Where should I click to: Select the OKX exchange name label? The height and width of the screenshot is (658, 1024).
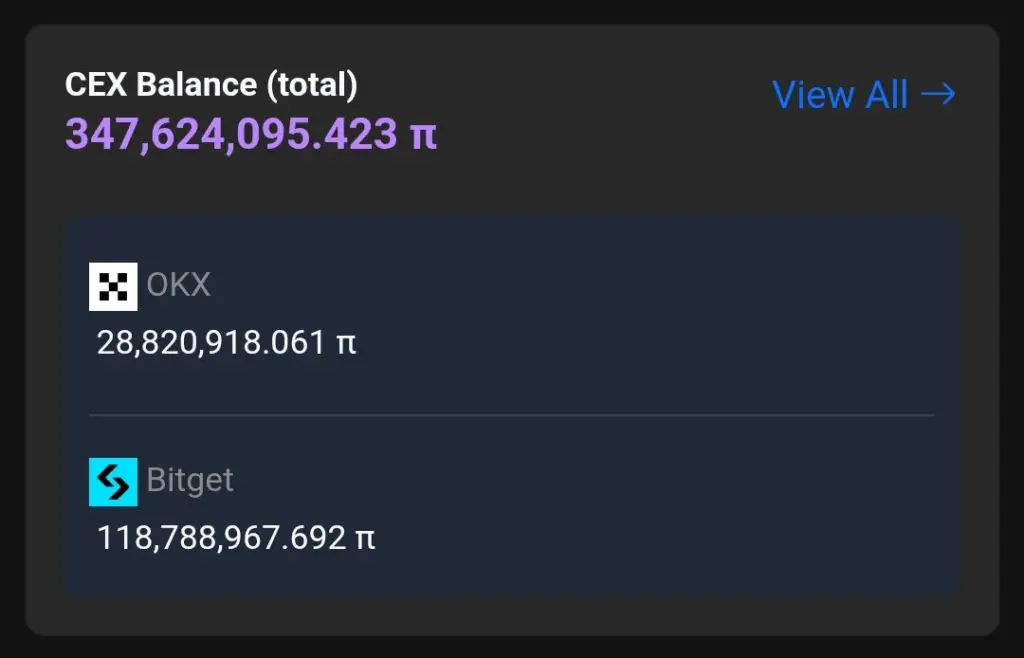point(179,285)
